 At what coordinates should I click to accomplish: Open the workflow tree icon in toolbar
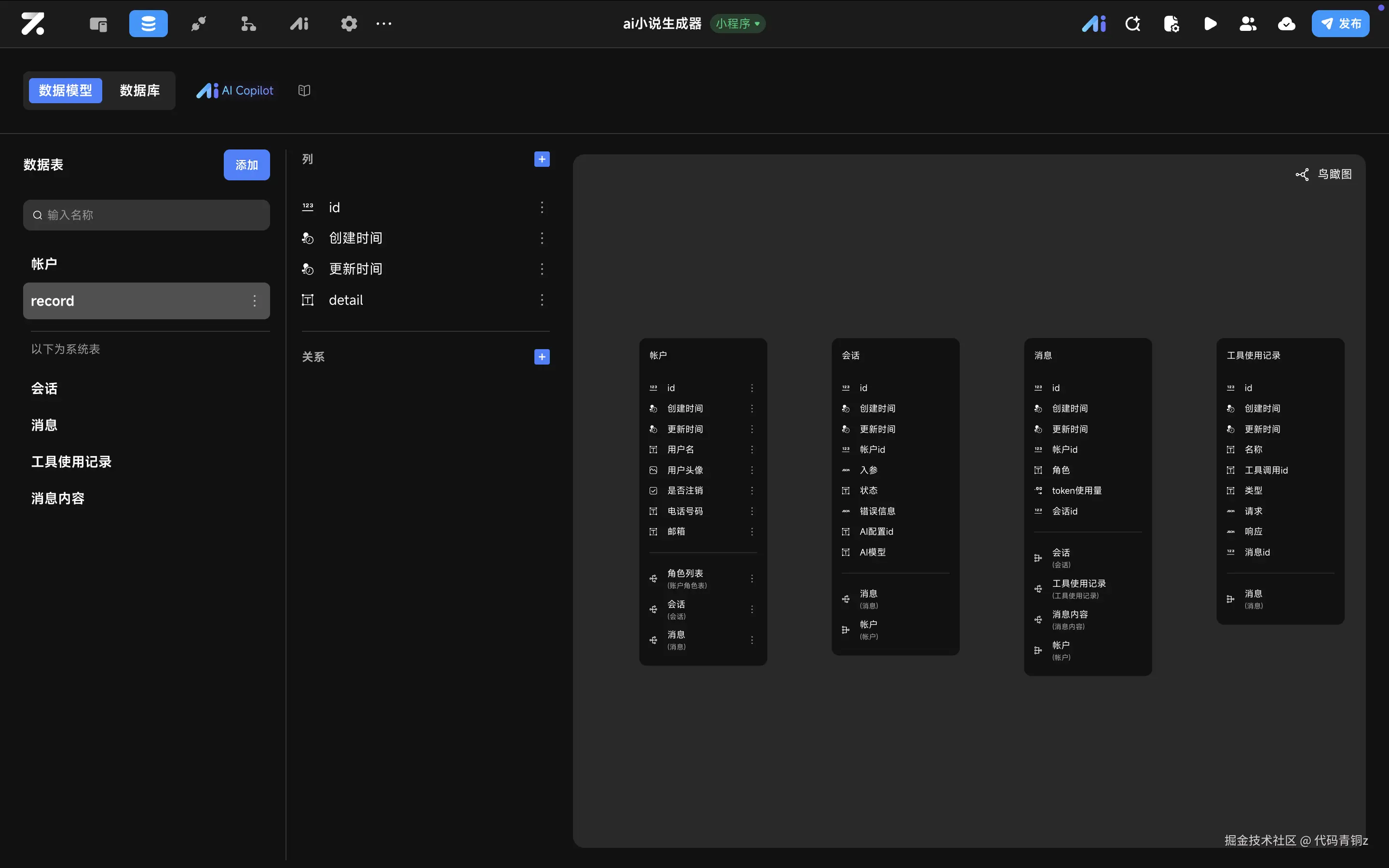[248, 24]
